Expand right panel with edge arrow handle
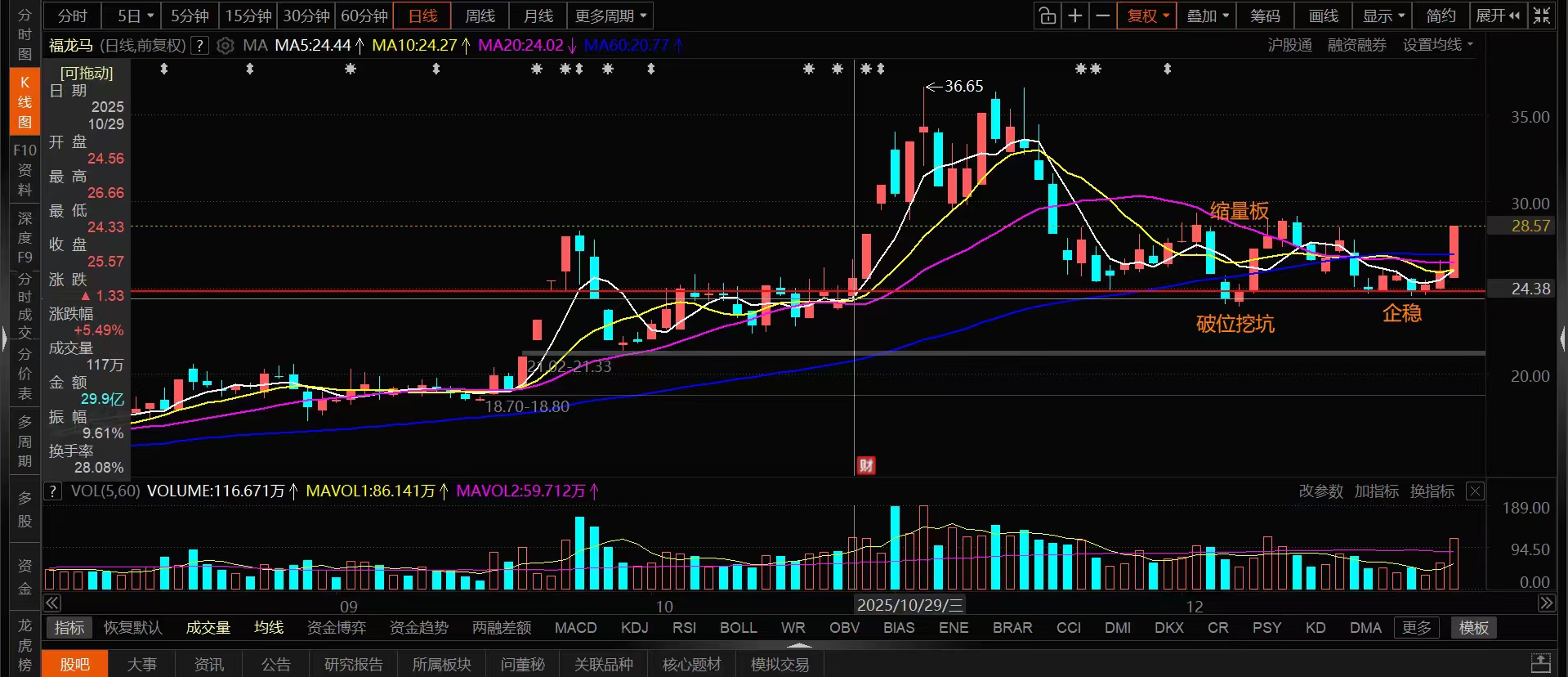 click(x=1563, y=338)
